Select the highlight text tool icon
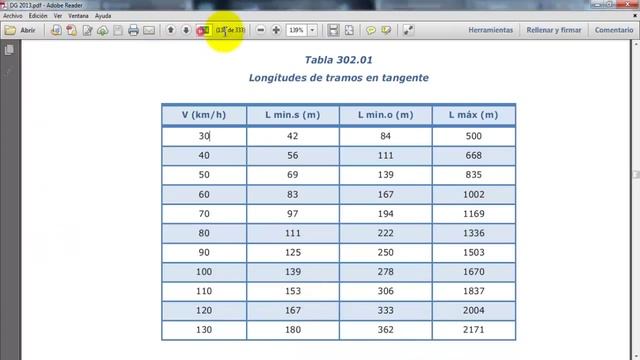Viewport: 640px width, 360px height. click(x=386, y=30)
